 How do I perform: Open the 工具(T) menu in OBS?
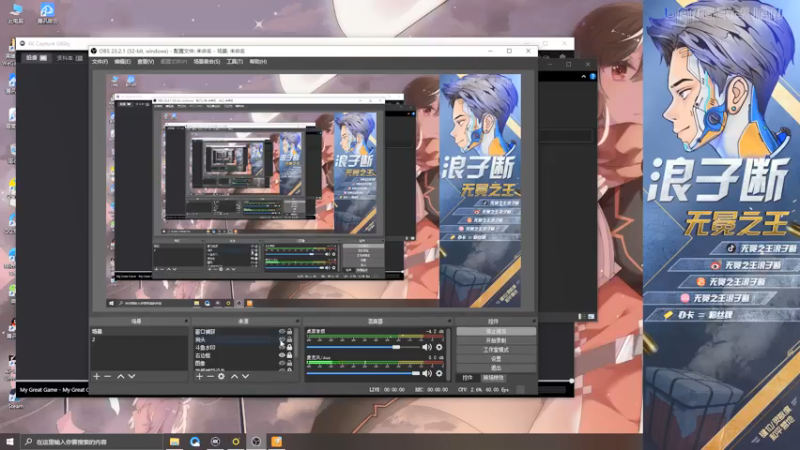coord(235,62)
